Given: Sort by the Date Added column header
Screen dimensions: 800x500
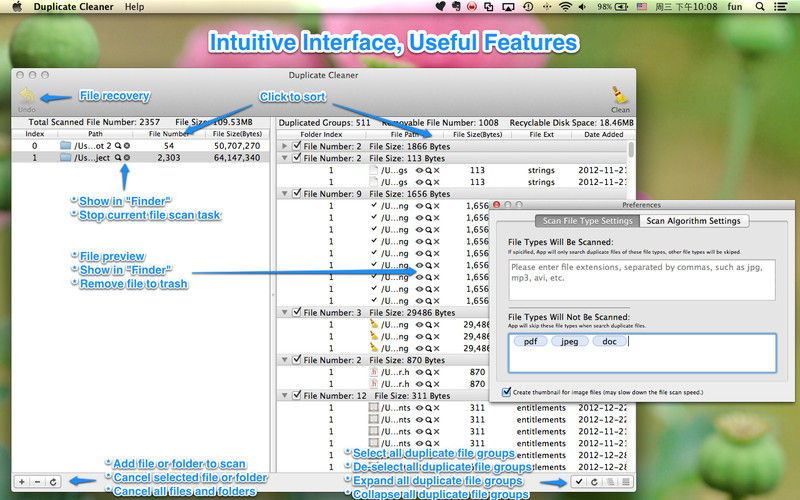Looking at the screenshot, I should [604, 135].
